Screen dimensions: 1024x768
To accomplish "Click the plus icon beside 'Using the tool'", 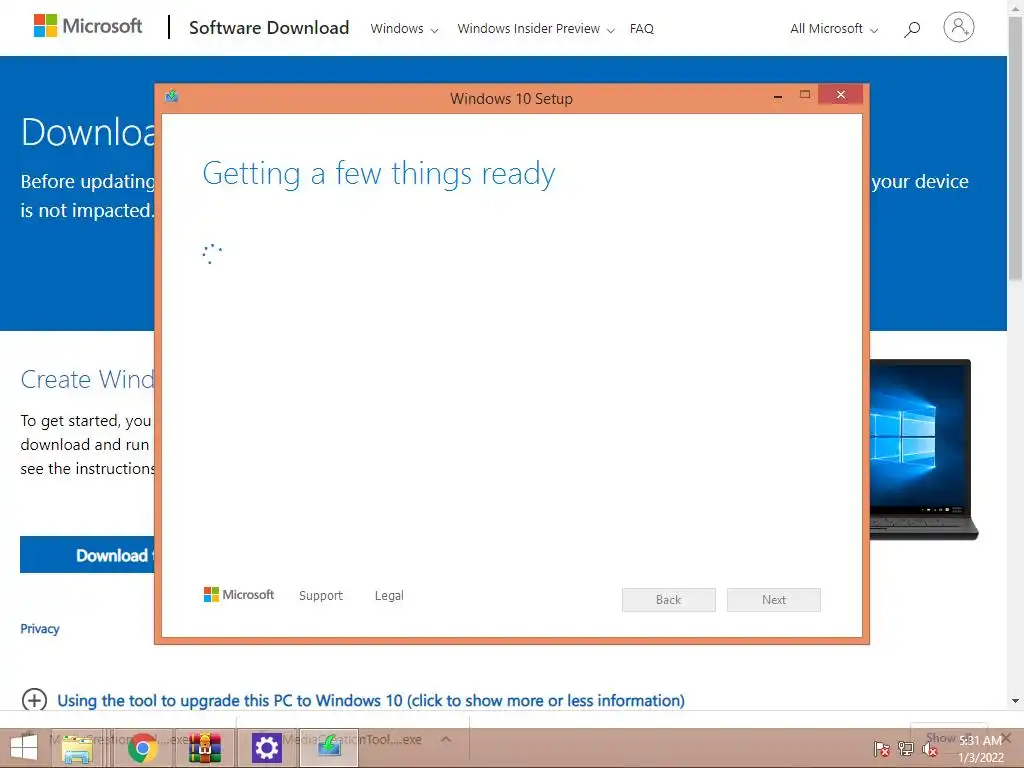I will [34, 700].
